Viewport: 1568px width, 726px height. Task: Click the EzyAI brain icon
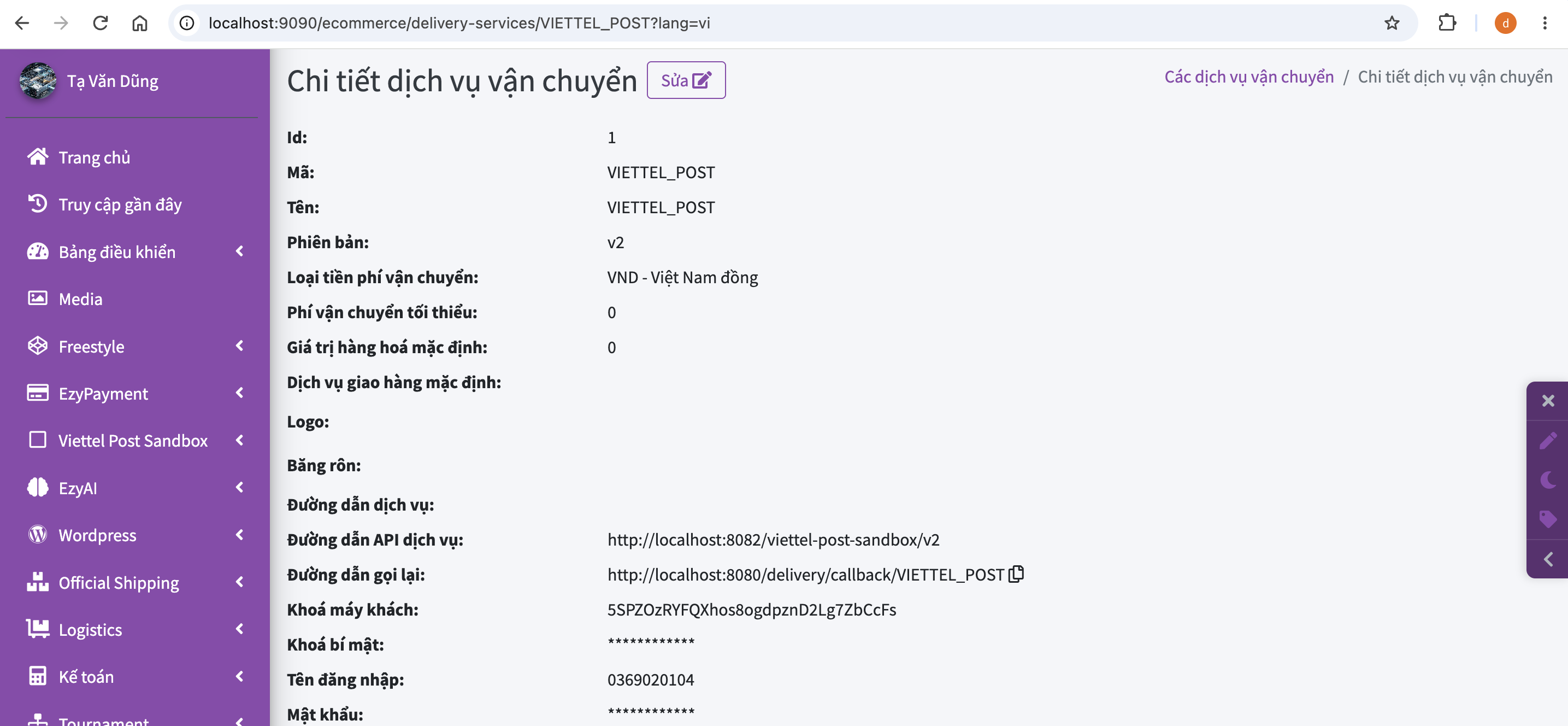coord(38,487)
